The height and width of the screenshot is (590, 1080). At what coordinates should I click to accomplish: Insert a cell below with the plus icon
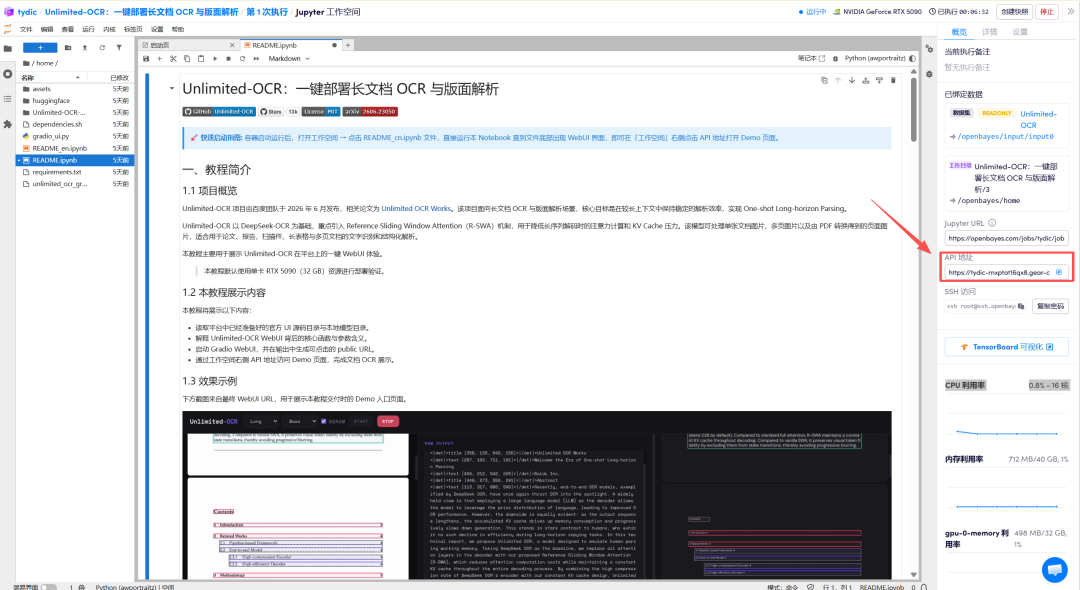point(159,59)
